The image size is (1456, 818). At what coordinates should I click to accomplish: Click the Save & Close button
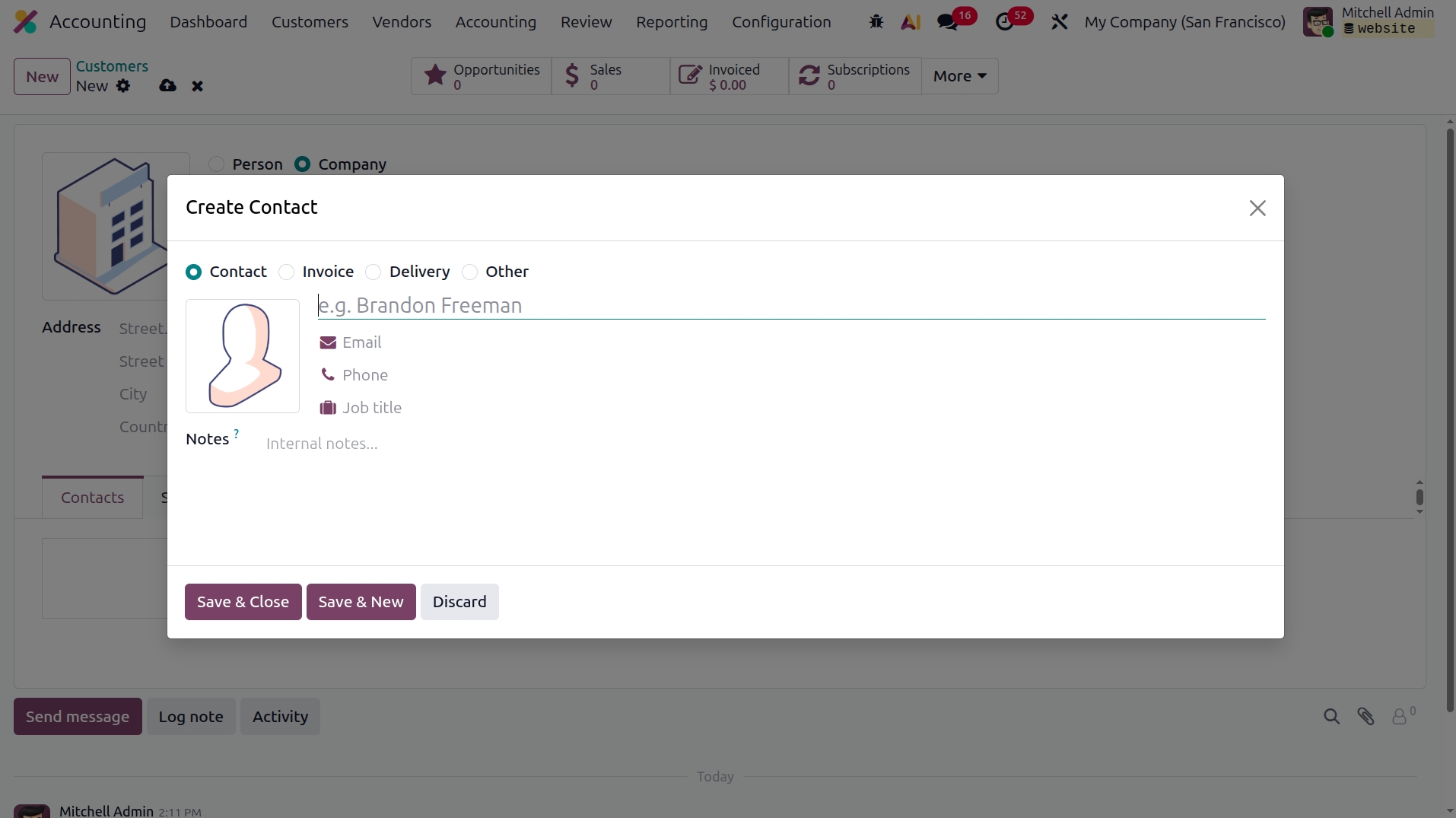[x=243, y=602]
